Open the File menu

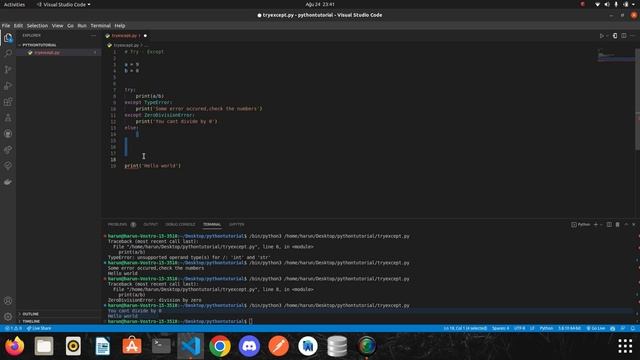point(6,26)
